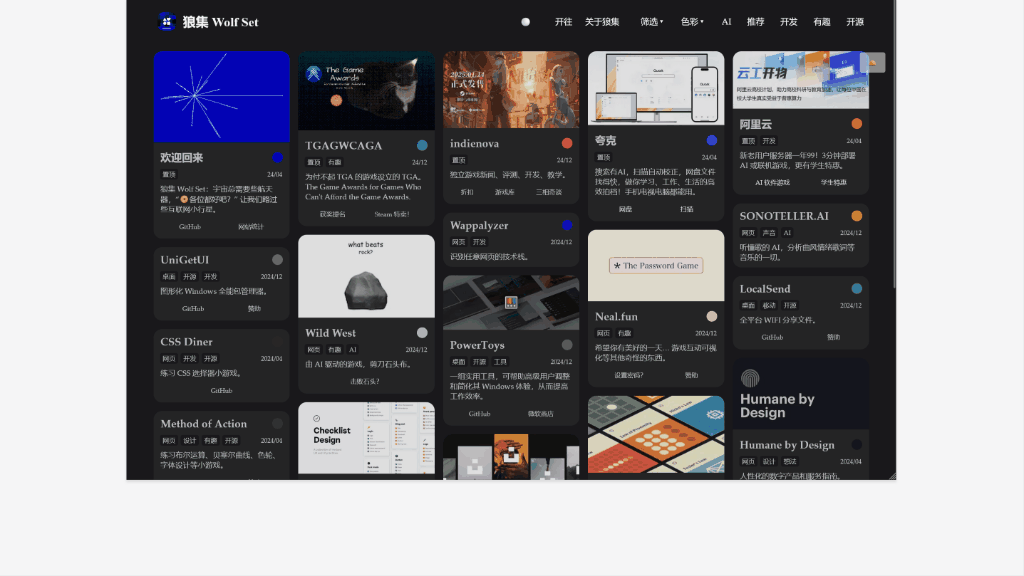Click the orange color dot on 阿里云
This screenshot has width=1024, height=576.
pos(857,123)
